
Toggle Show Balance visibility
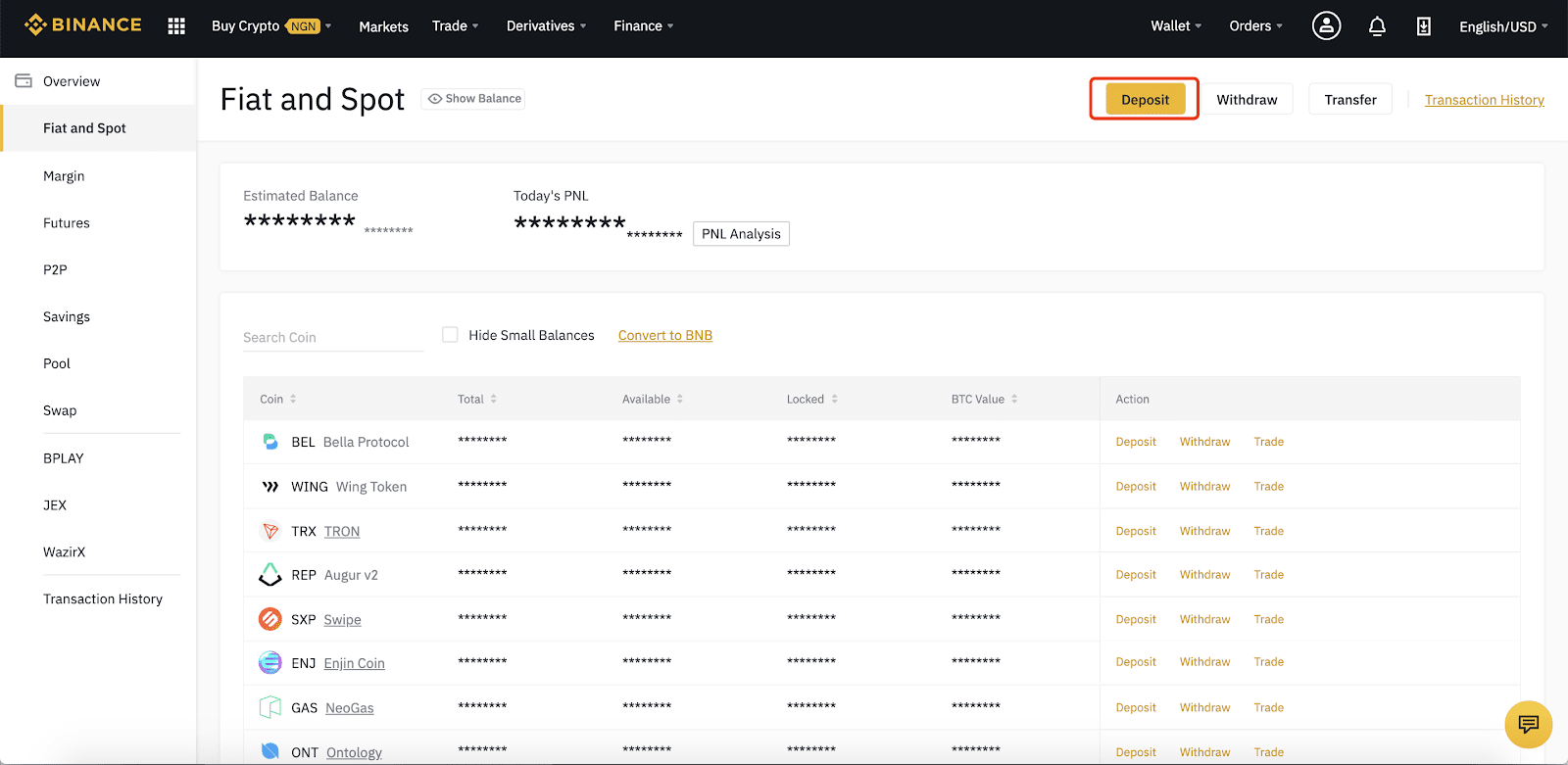(473, 99)
